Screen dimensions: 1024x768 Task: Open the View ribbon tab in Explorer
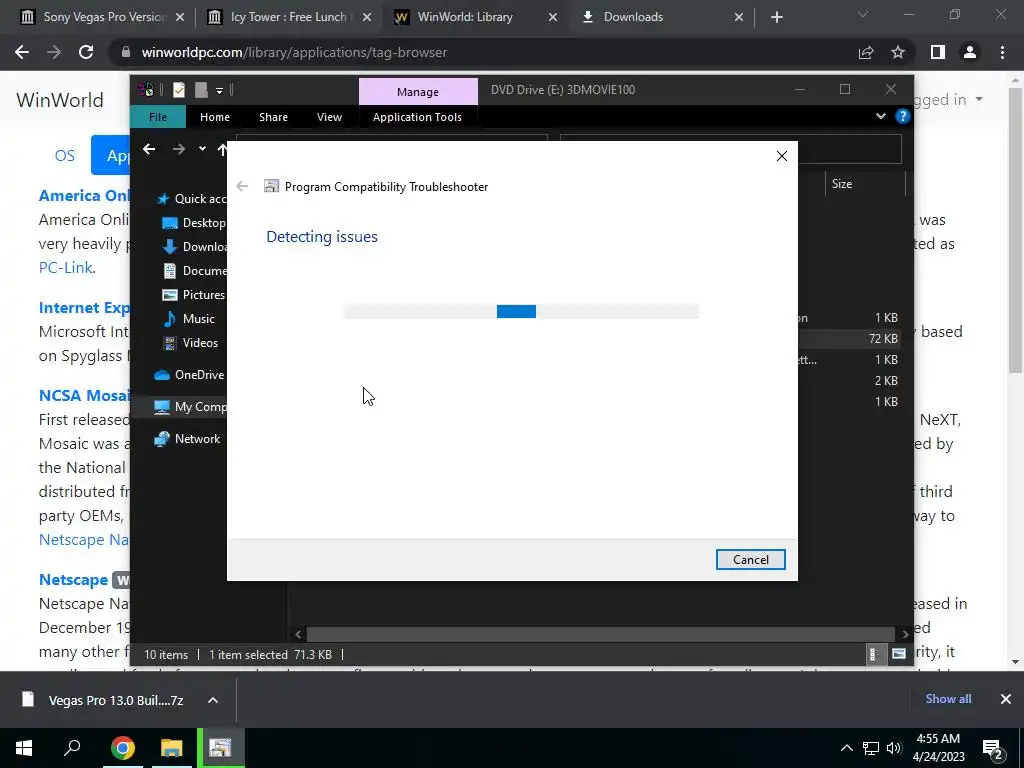(x=329, y=117)
